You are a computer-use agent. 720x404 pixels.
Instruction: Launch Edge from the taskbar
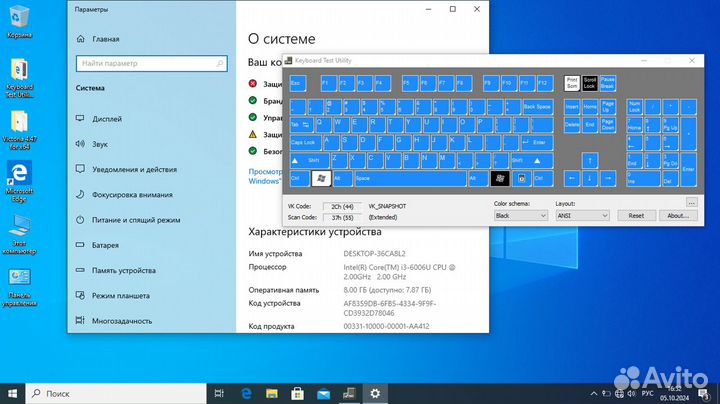(247, 393)
